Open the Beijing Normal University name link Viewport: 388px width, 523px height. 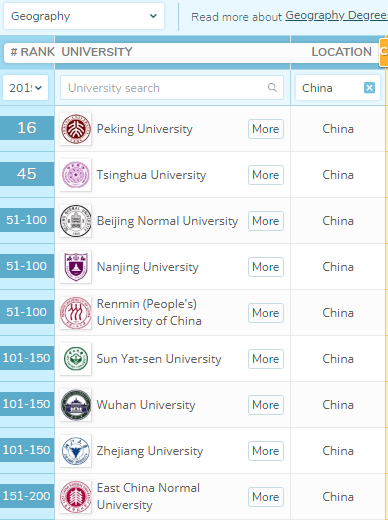point(167,221)
